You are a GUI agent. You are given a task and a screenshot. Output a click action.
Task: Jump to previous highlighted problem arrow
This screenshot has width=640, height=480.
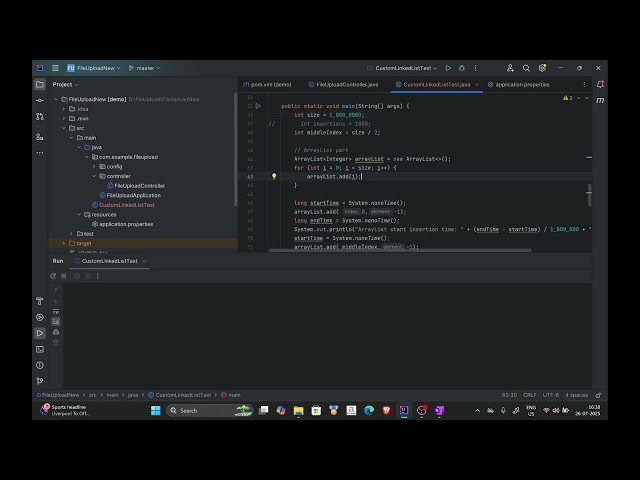[x=578, y=98]
